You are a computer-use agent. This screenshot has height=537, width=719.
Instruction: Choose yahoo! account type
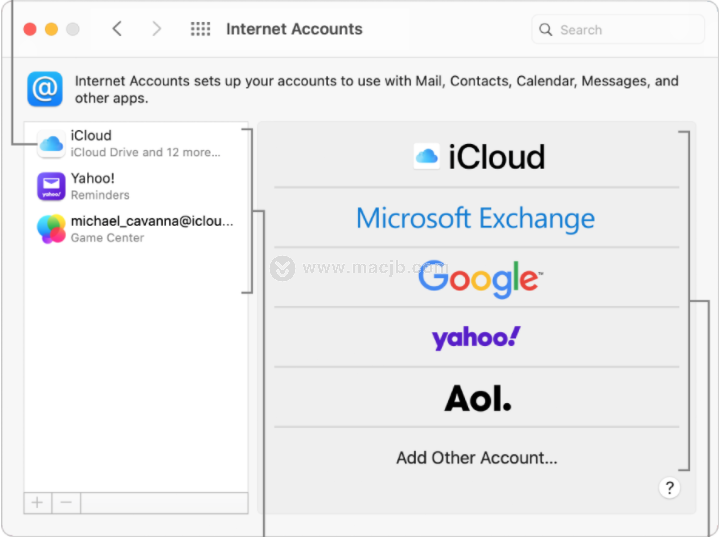click(476, 338)
